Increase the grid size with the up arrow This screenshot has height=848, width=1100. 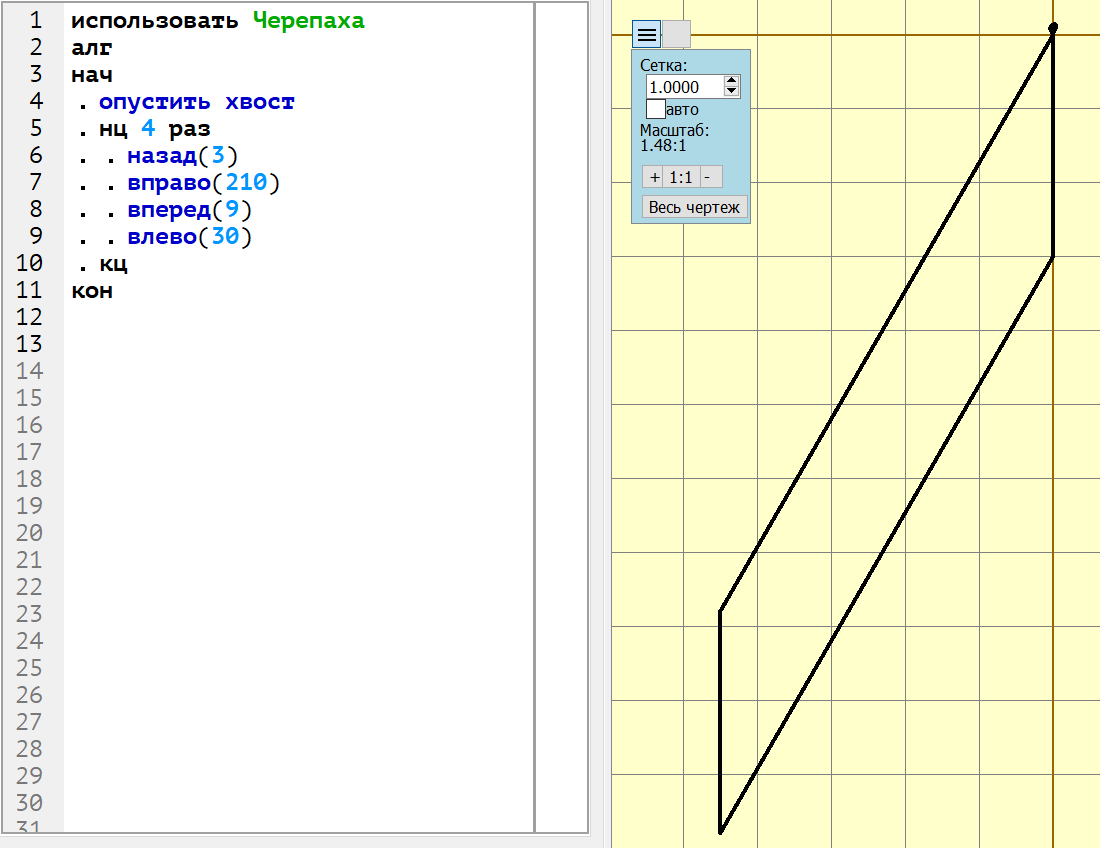click(x=732, y=81)
